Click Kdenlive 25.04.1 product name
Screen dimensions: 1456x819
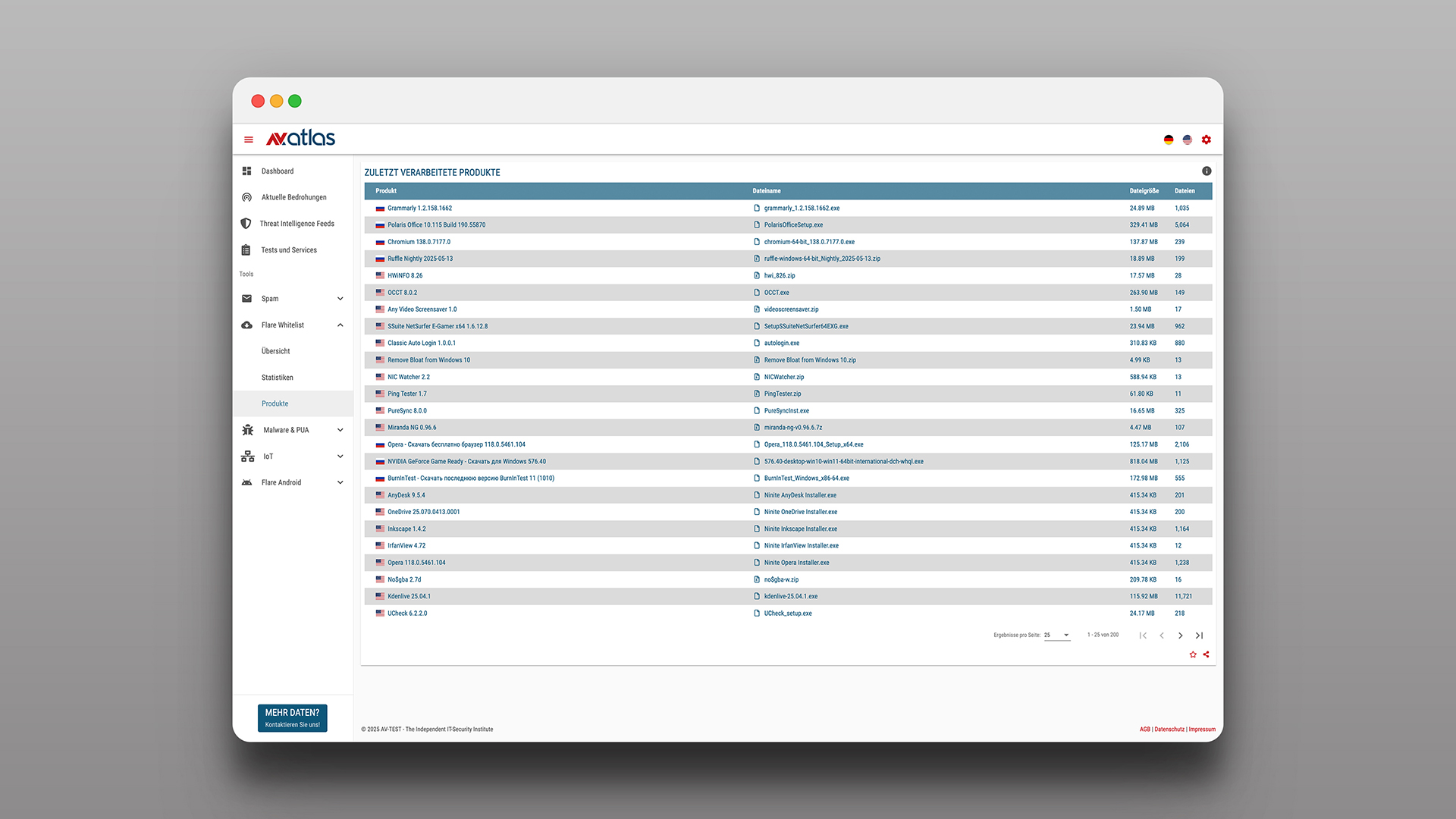[x=409, y=596]
